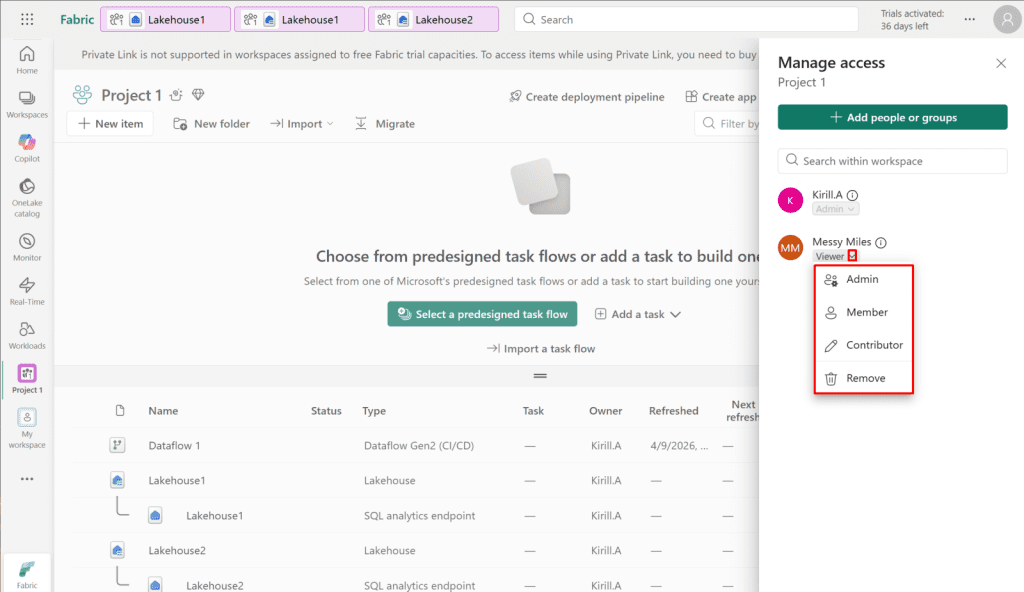1024x592 pixels.
Task: Expand the Viewer role dropdown for Messy Miles
Action: (852, 256)
